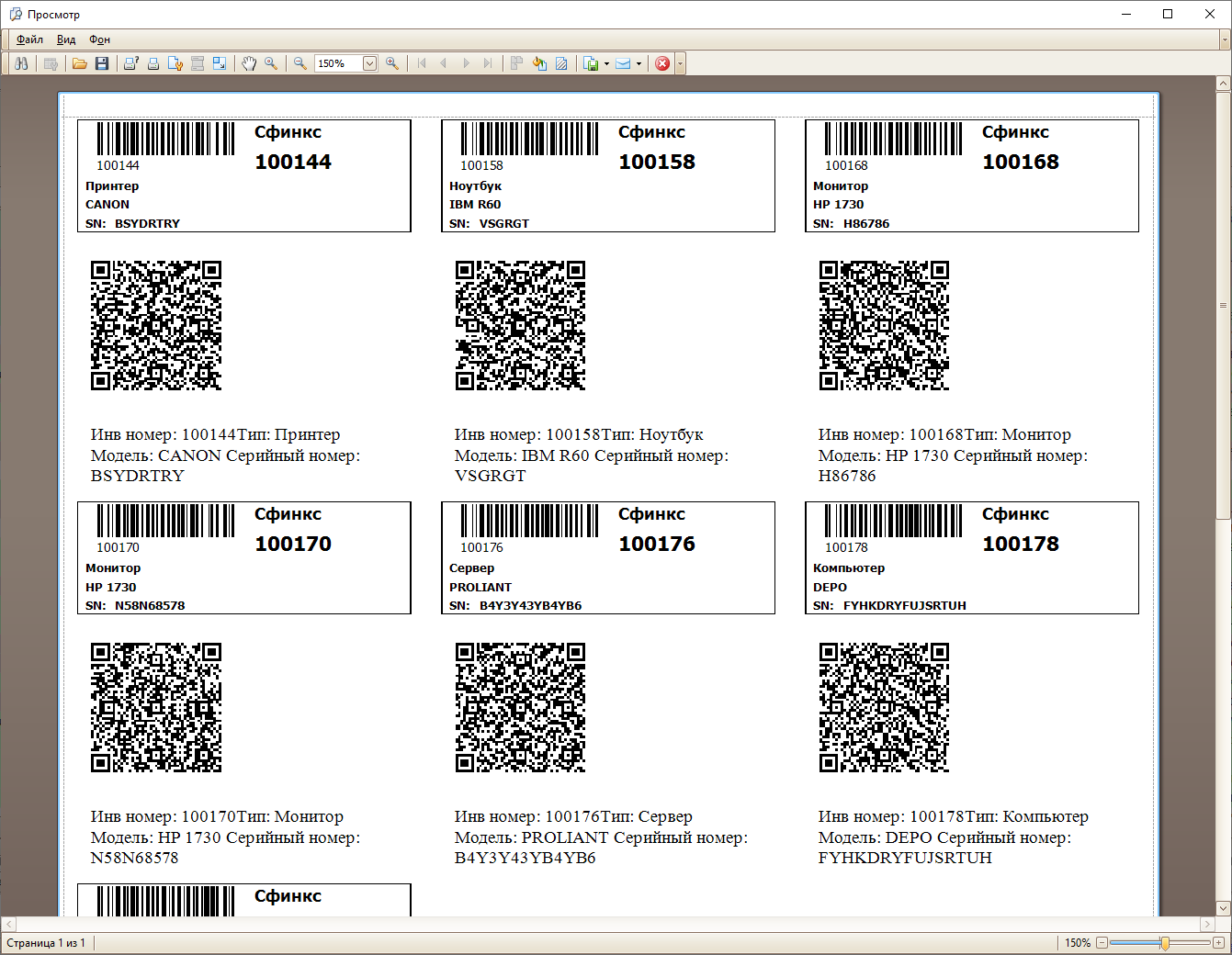Click the Zoom Out magnifier icon
This screenshot has height=955, width=1232.
tap(300, 63)
